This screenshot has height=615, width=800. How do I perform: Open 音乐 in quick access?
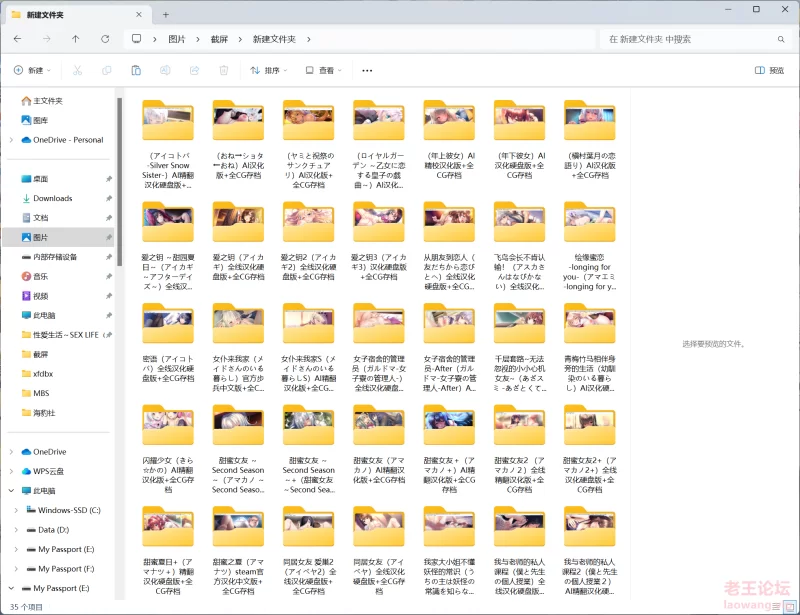[35, 276]
